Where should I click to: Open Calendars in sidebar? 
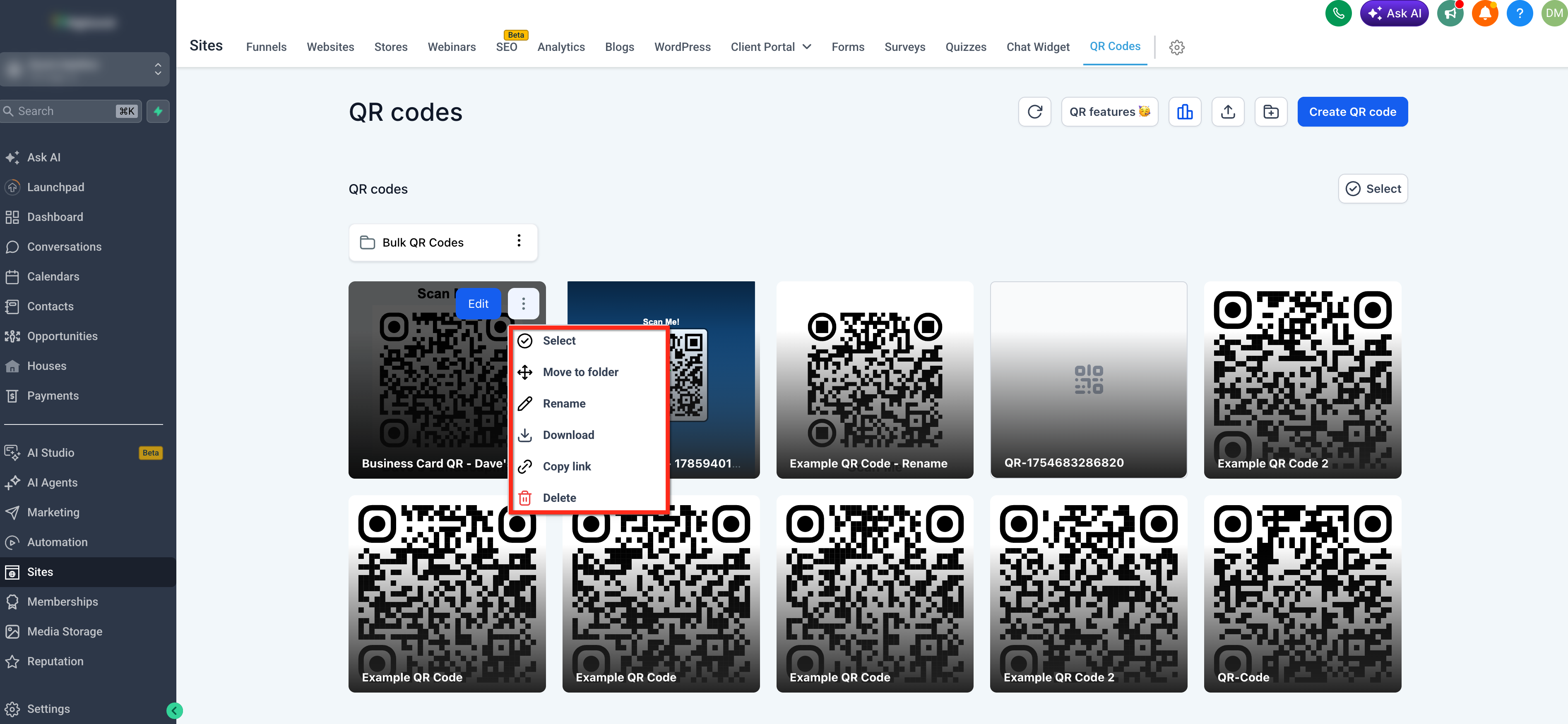[x=53, y=277]
